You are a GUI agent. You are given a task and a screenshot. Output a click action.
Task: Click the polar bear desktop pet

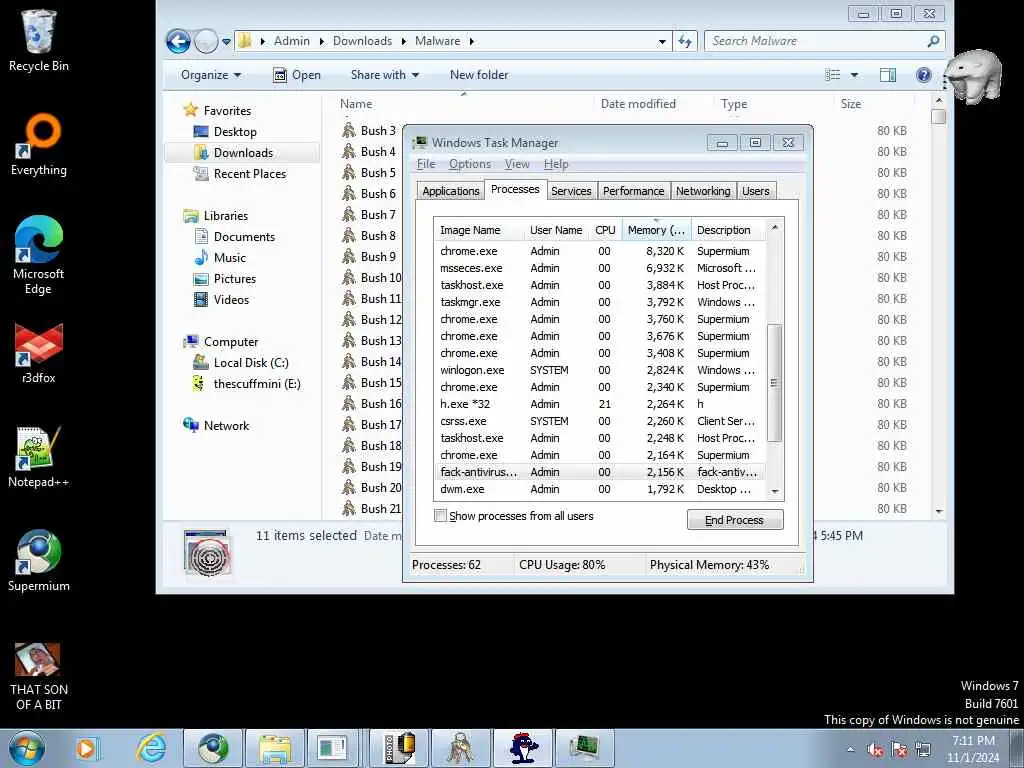pos(974,76)
